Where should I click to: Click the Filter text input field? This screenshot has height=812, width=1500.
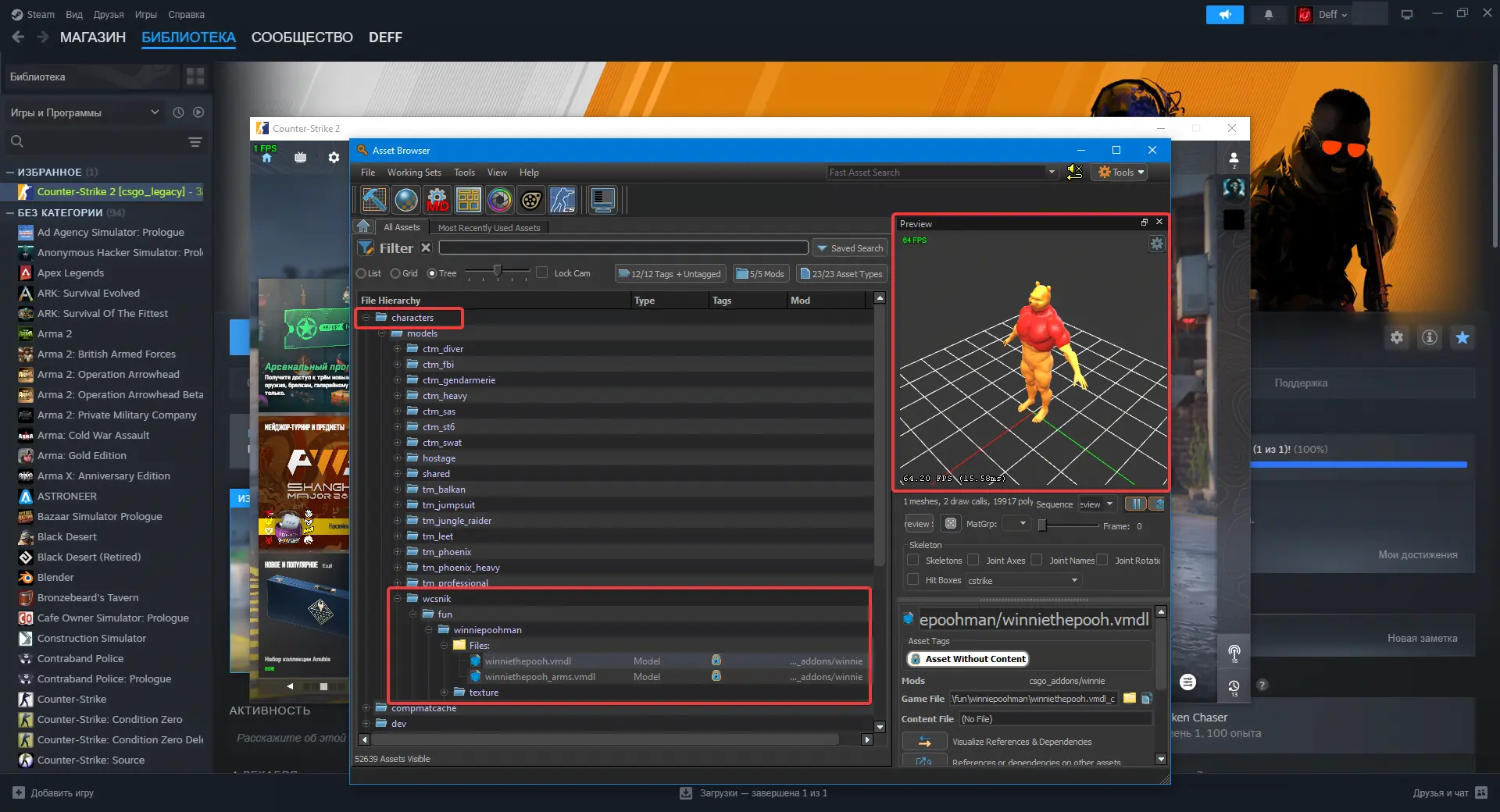click(623, 248)
